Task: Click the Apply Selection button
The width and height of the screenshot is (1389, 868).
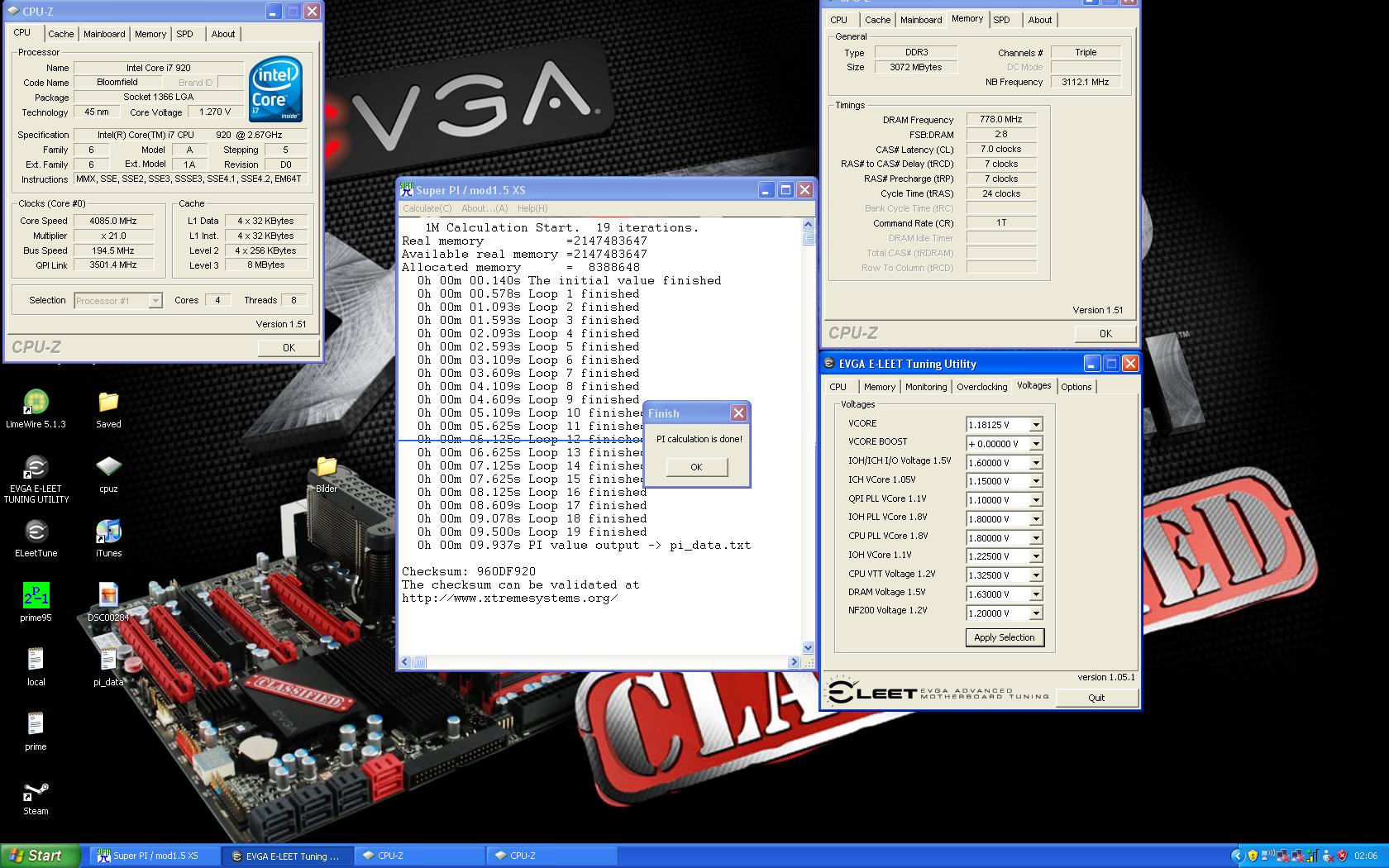Action: pyautogui.click(x=1004, y=637)
